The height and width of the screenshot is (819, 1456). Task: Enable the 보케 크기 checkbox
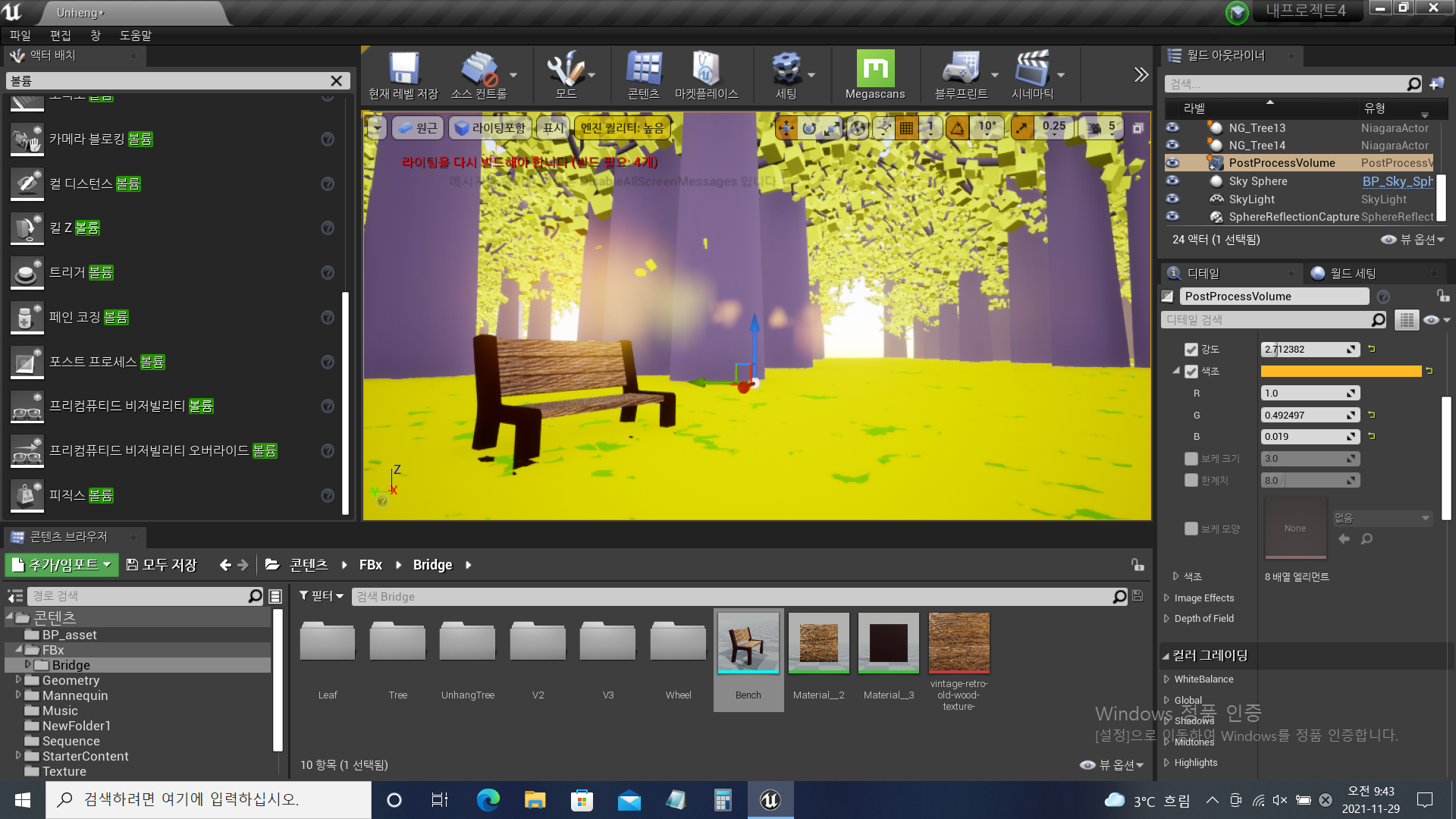point(1191,459)
